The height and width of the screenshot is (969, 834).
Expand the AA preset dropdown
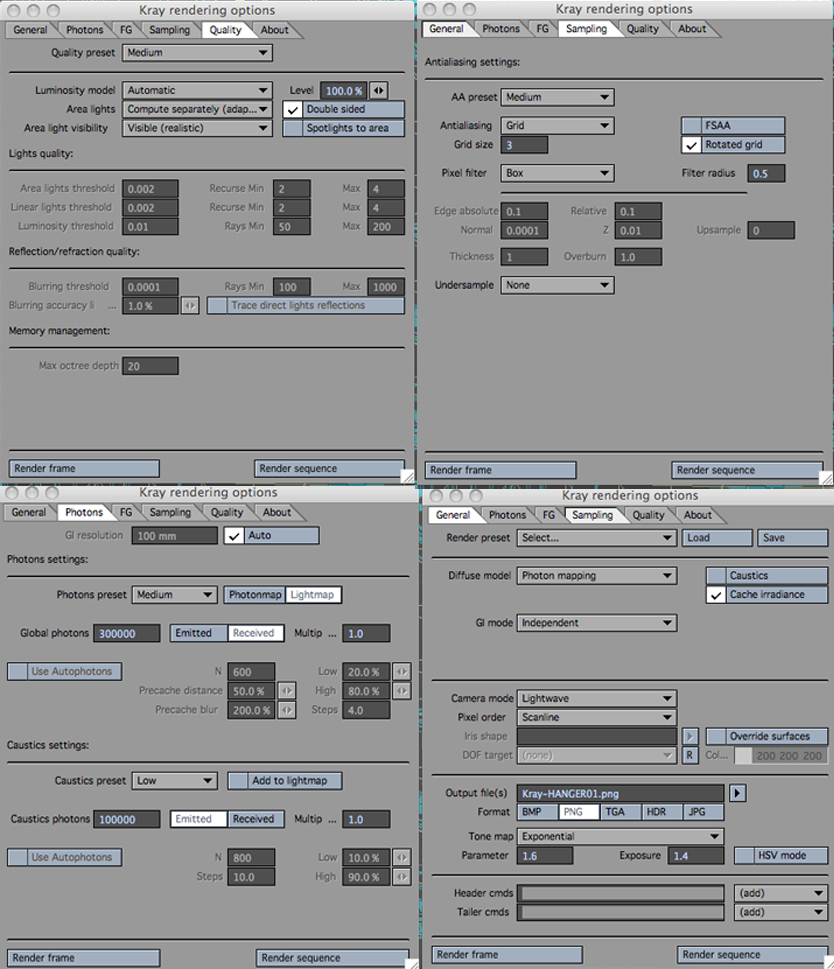[x=557, y=98]
